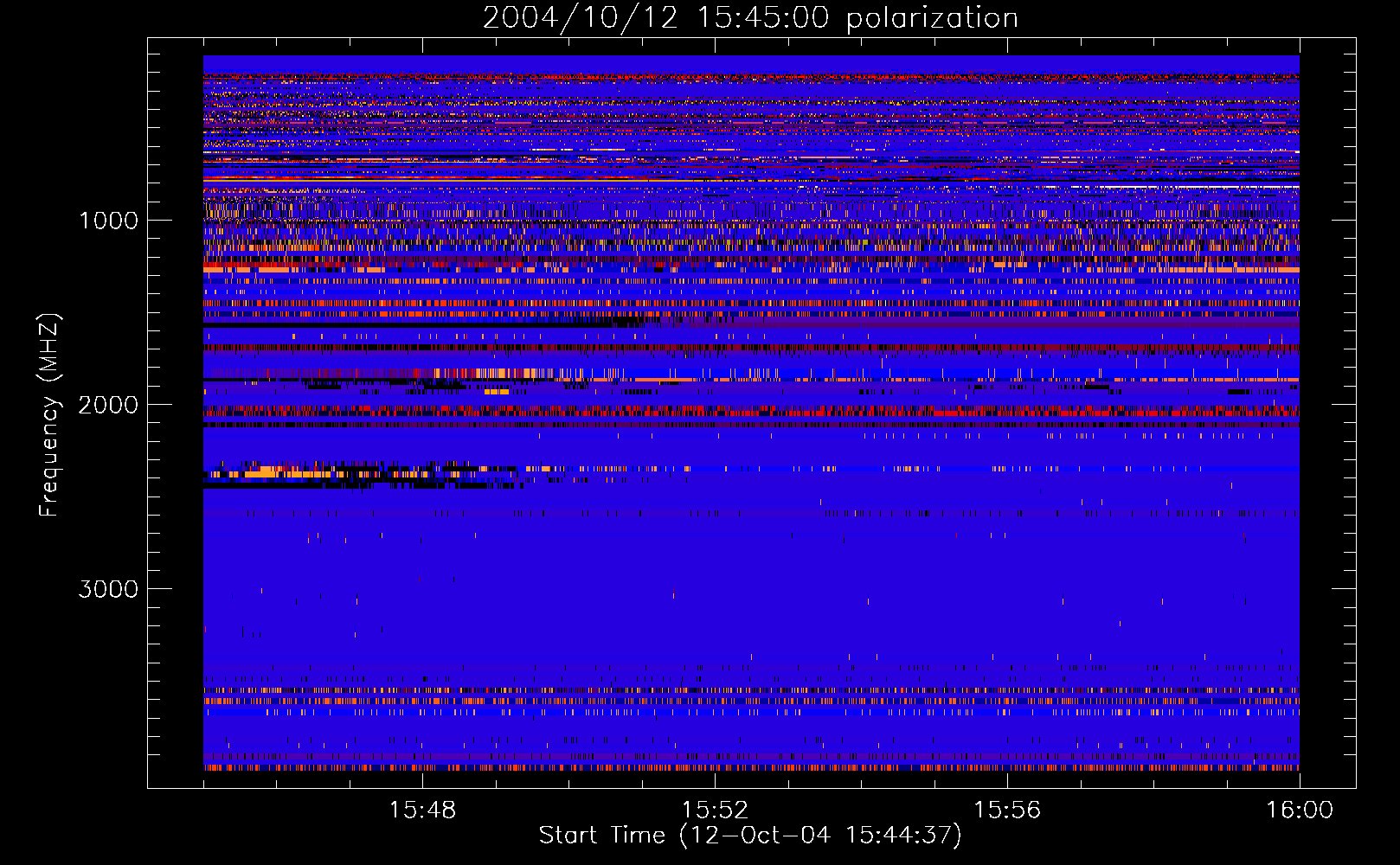
Task: Click the plot title '2004/10/12 15:45:00 polarization'
Action: pyautogui.click(x=750, y=18)
